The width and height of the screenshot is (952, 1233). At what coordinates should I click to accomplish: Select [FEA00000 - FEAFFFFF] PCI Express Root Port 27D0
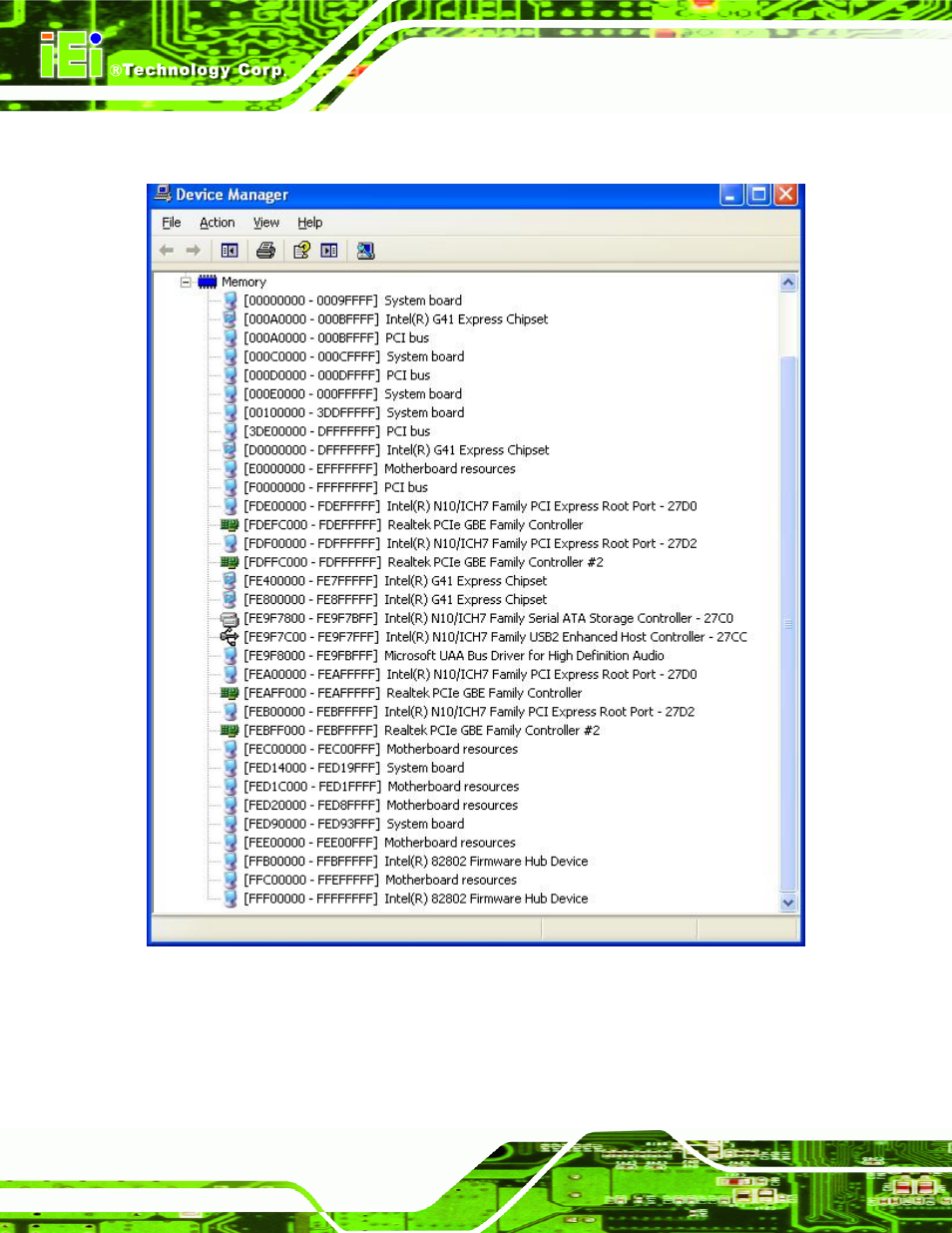click(470, 675)
